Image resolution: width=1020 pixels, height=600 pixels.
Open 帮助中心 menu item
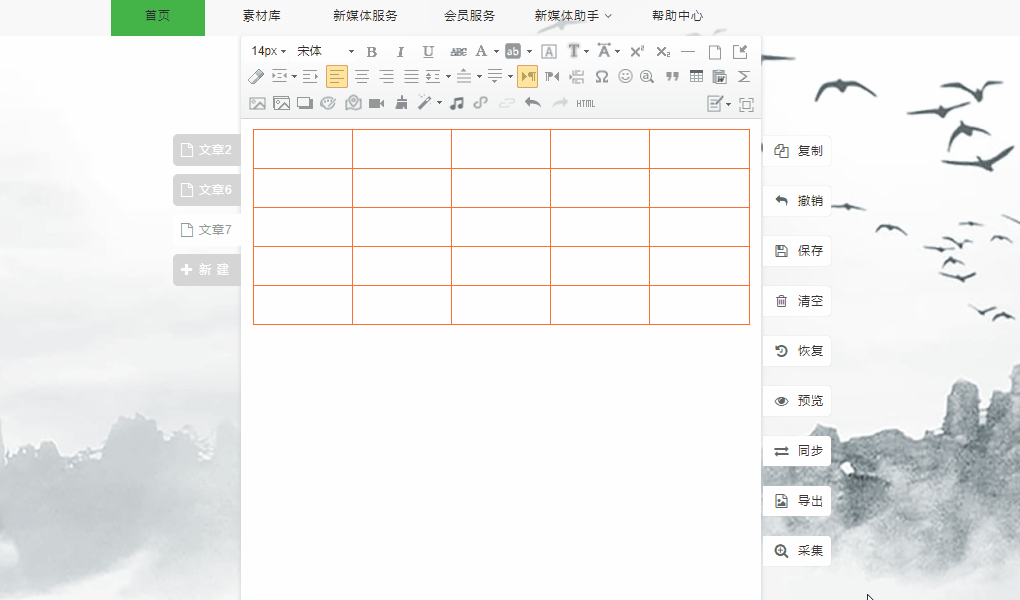(x=677, y=16)
